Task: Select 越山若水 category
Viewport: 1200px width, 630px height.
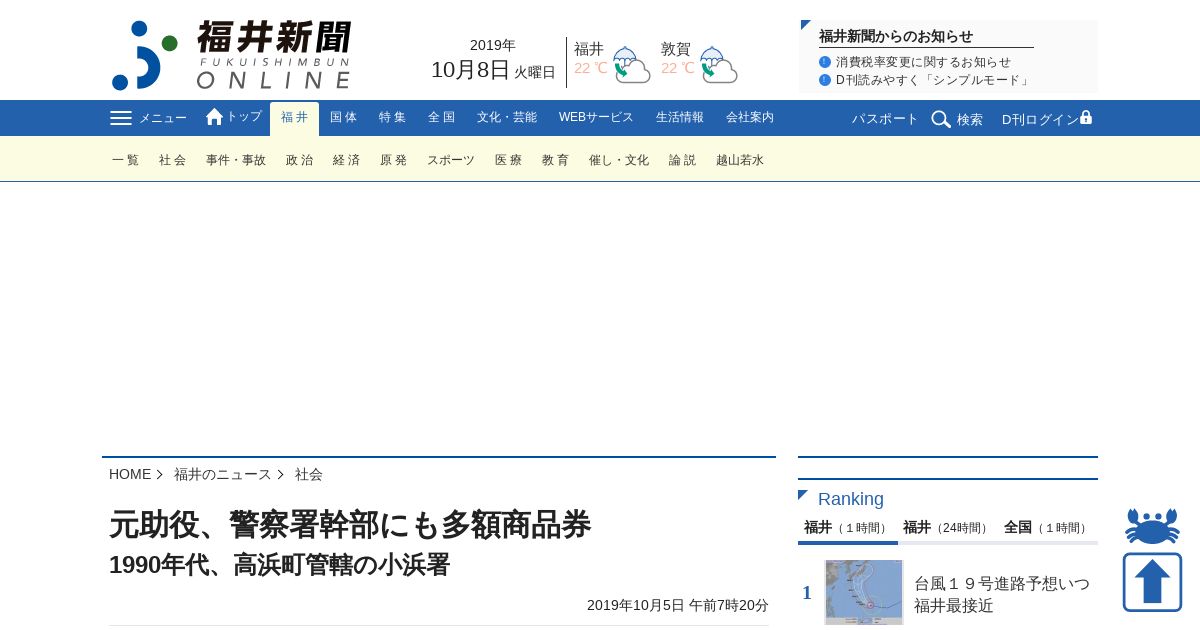Action: click(x=740, y=160)
